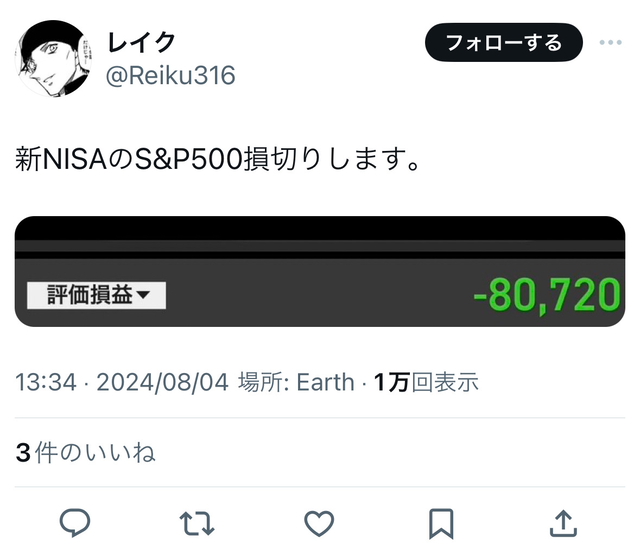Click the レイク display name

[x=141, y=42]
